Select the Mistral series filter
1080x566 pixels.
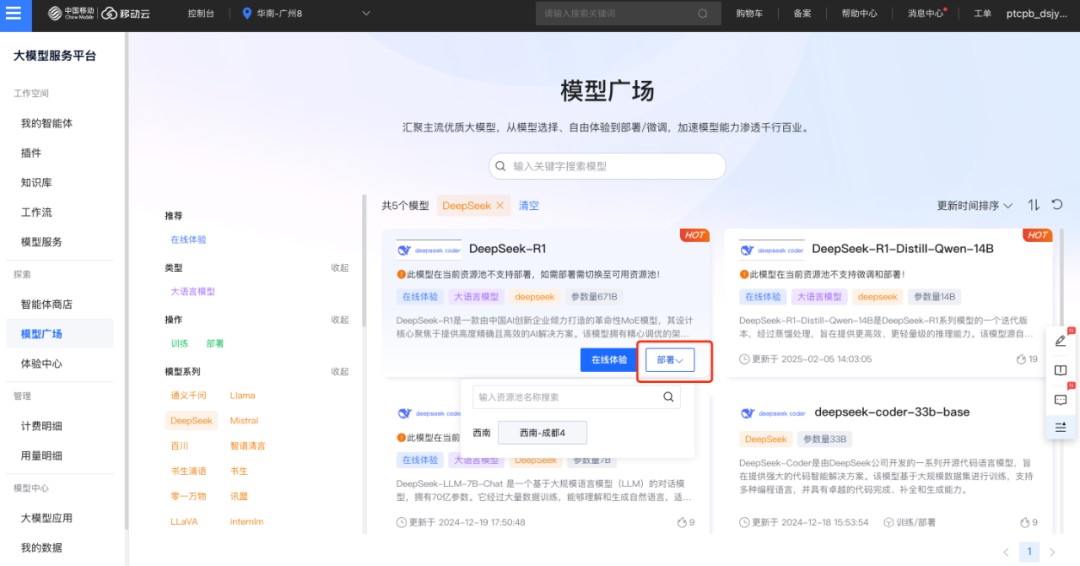(244, 421)
